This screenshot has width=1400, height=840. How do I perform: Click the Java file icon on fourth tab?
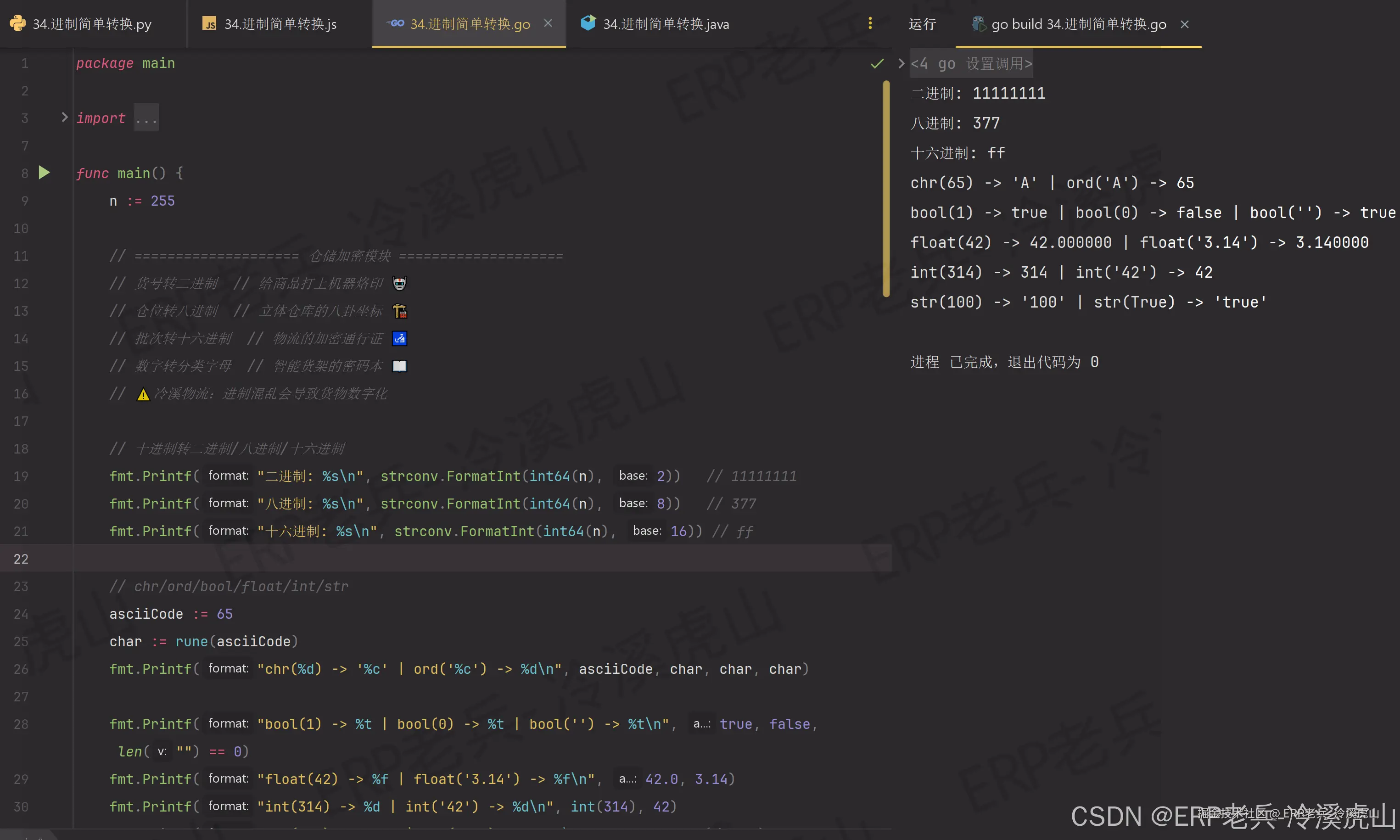(x=588, y=23)
